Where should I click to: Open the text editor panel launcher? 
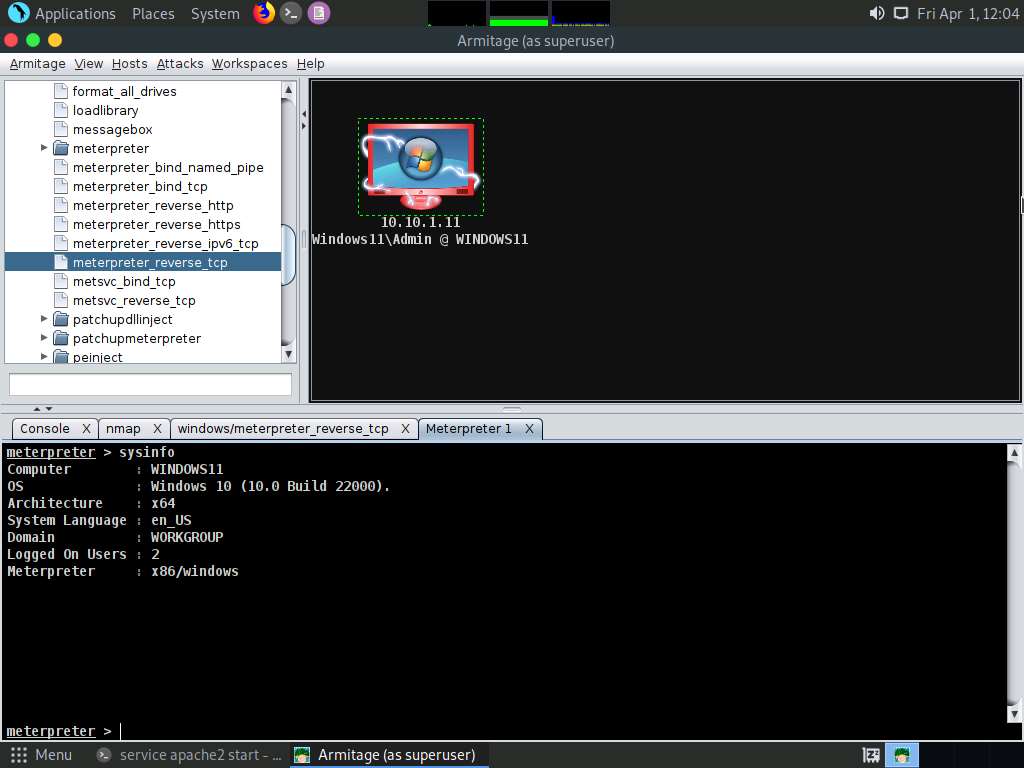point(318,13)
